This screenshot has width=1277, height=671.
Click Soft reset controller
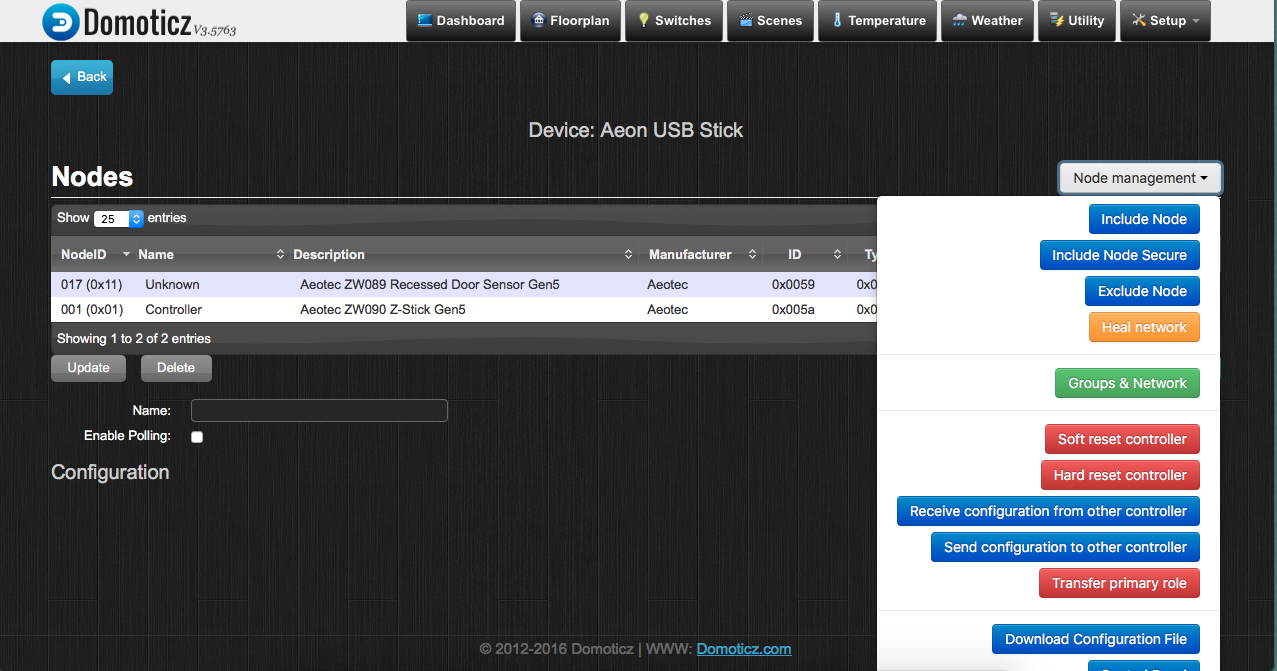coord(1122,439)
